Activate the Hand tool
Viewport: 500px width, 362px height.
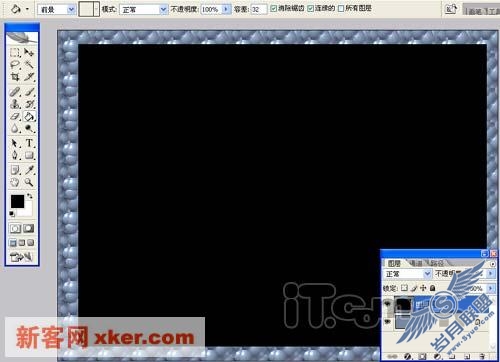coord(15,182)
